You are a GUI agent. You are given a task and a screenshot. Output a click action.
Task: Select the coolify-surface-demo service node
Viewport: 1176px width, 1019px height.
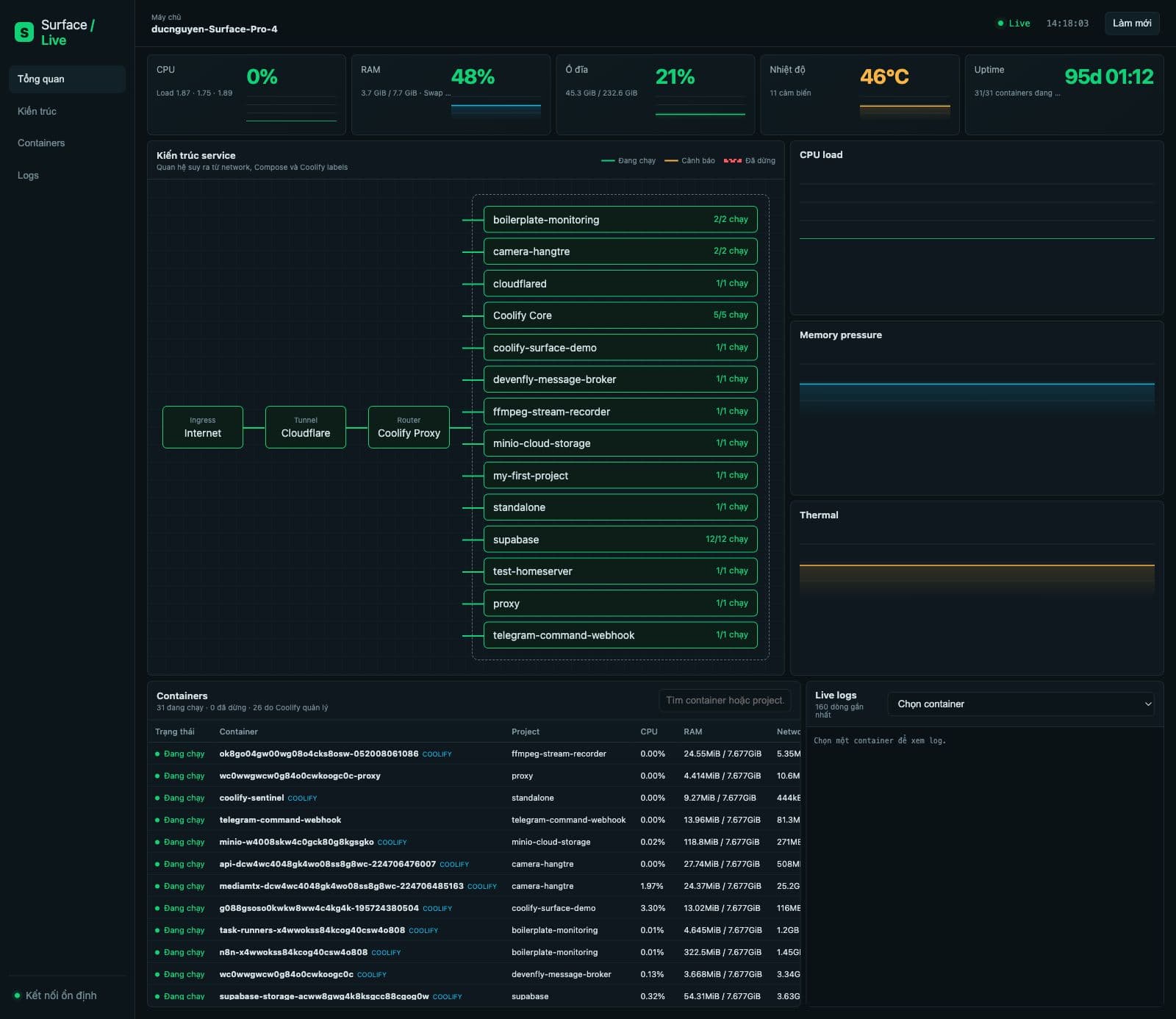pyautogui.click(x=620, y=348)
